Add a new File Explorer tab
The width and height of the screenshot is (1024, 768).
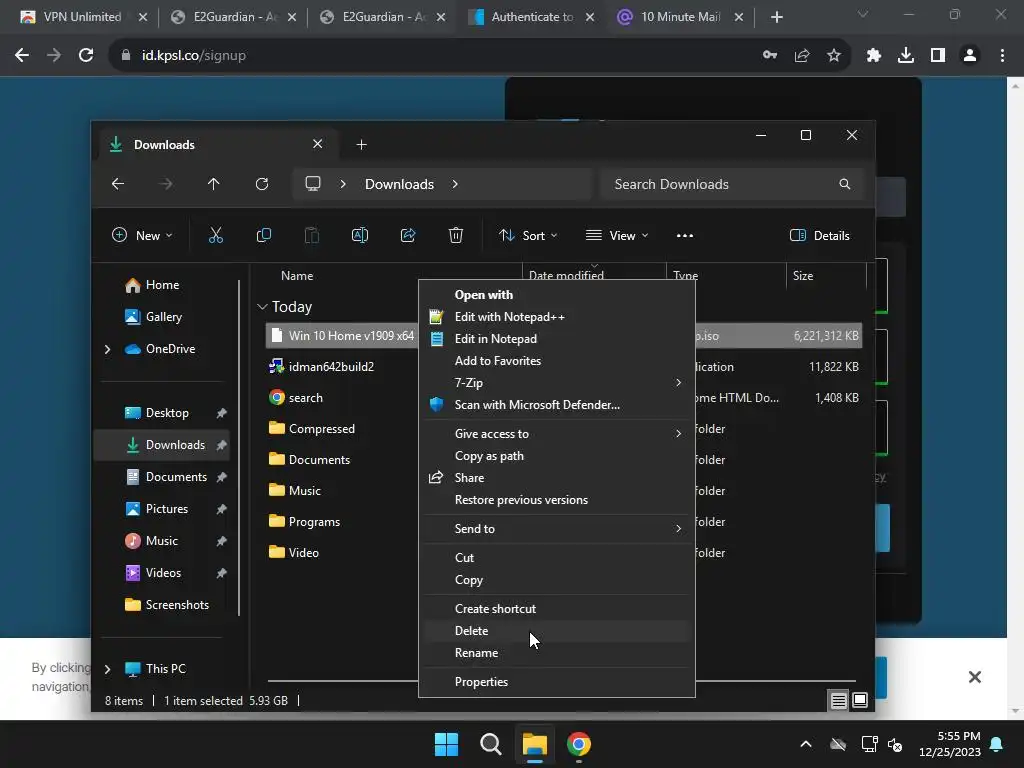pos(361,144)
